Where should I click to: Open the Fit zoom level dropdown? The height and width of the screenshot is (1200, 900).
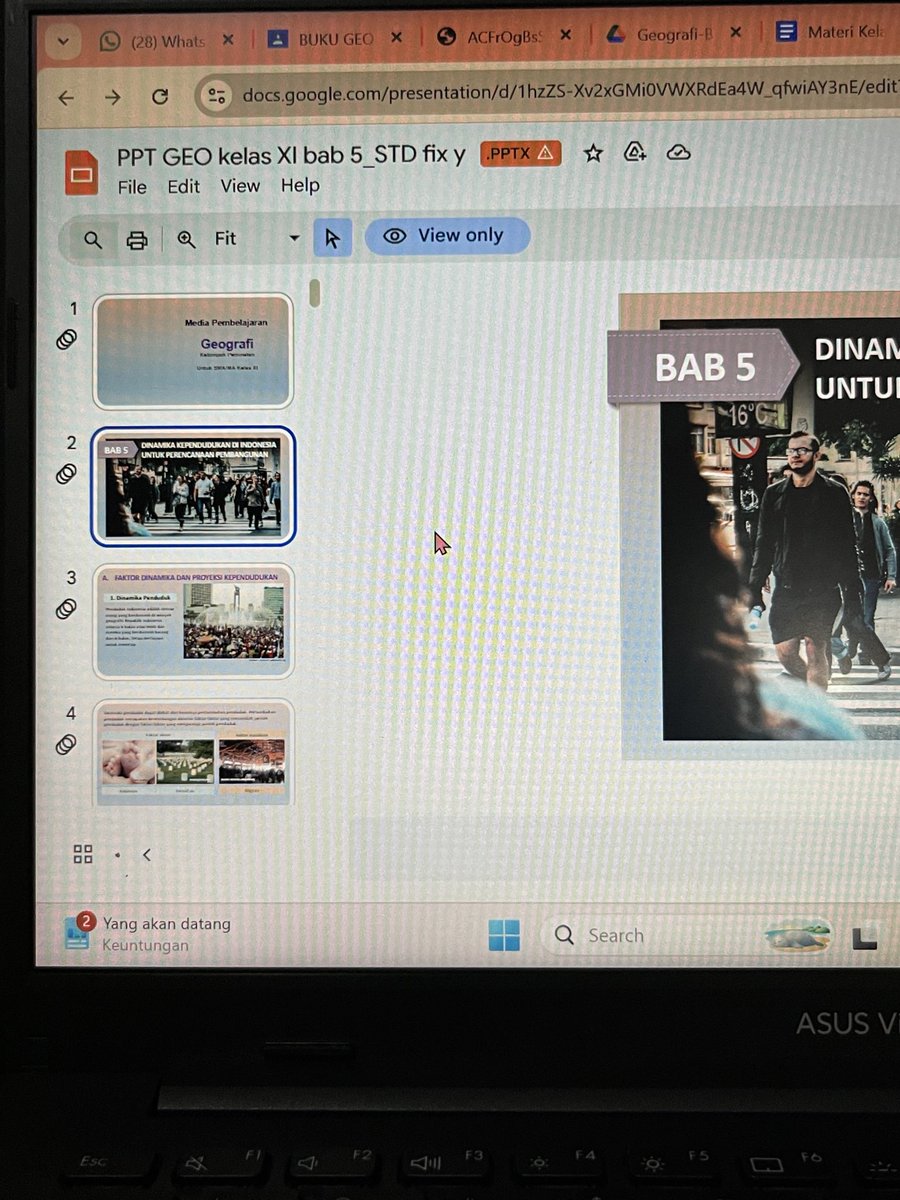pyautogui.click(x=257, y=238)
